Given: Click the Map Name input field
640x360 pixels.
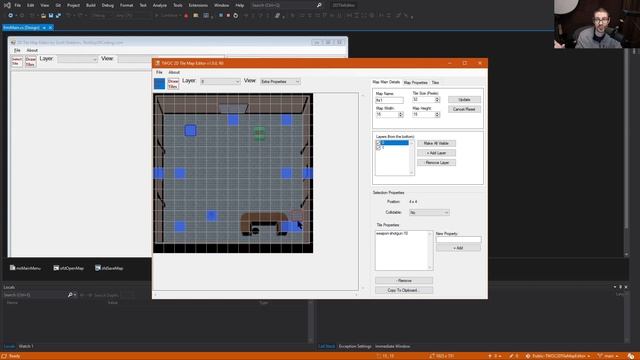Looking at the screenshot, I should point(389,100).
